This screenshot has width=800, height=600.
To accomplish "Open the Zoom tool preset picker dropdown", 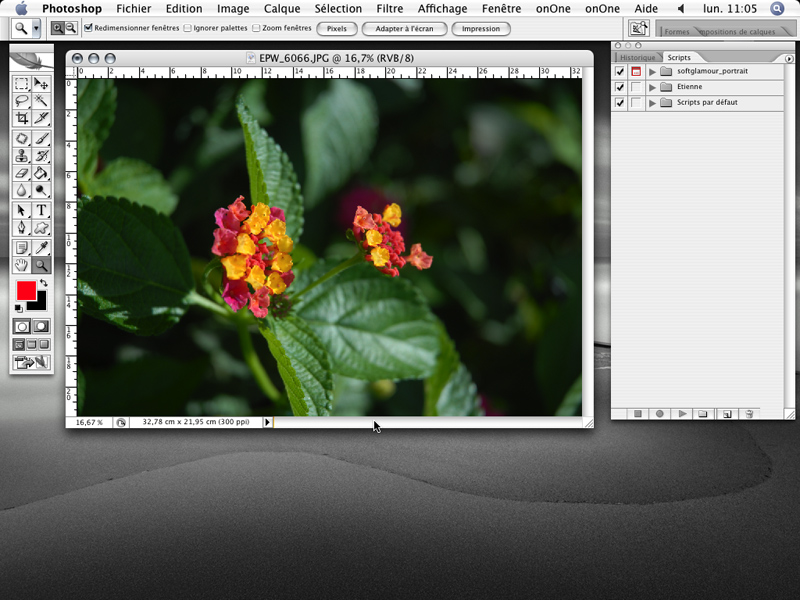I will point(36,29).
